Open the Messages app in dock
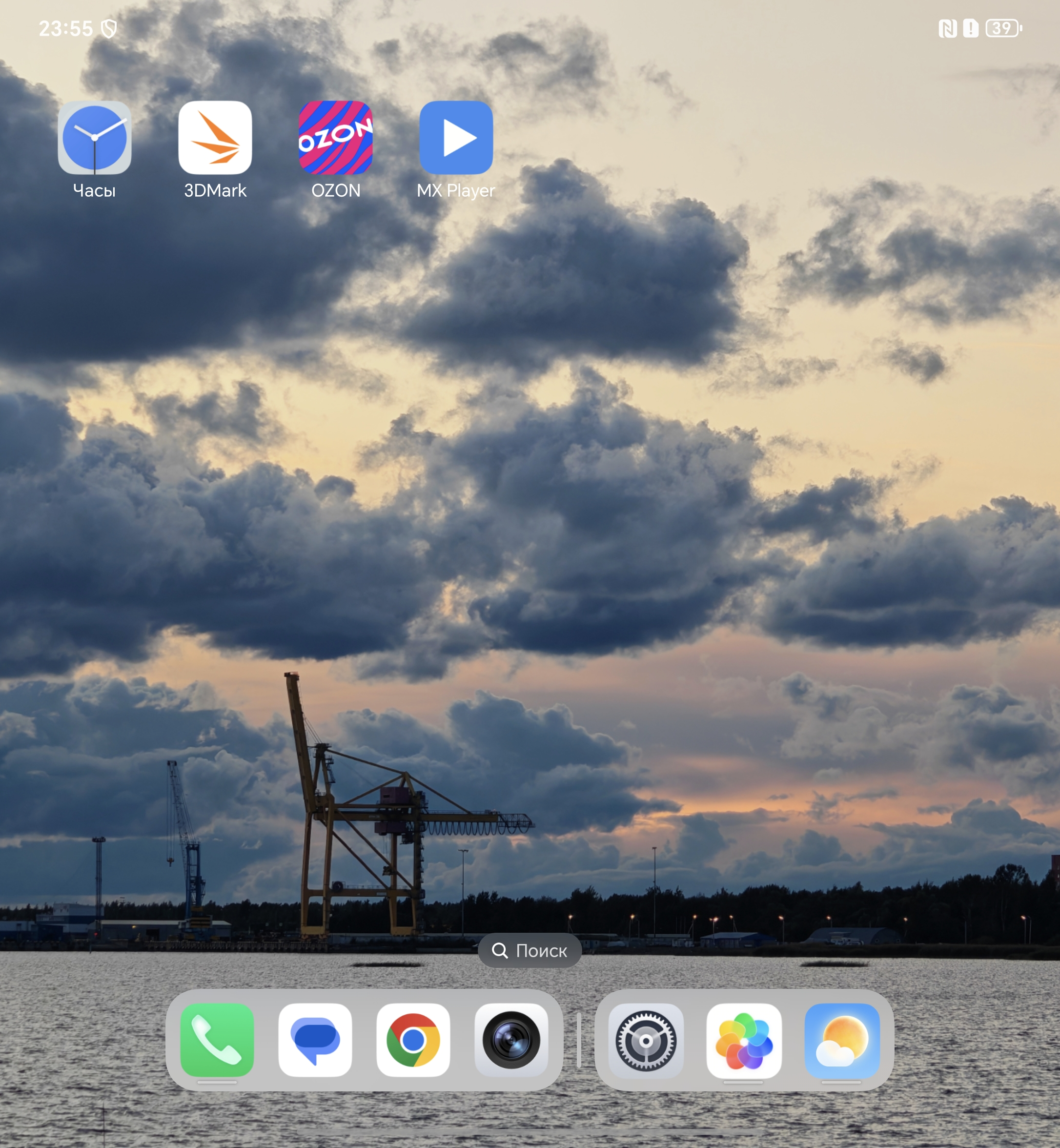 315,1040
